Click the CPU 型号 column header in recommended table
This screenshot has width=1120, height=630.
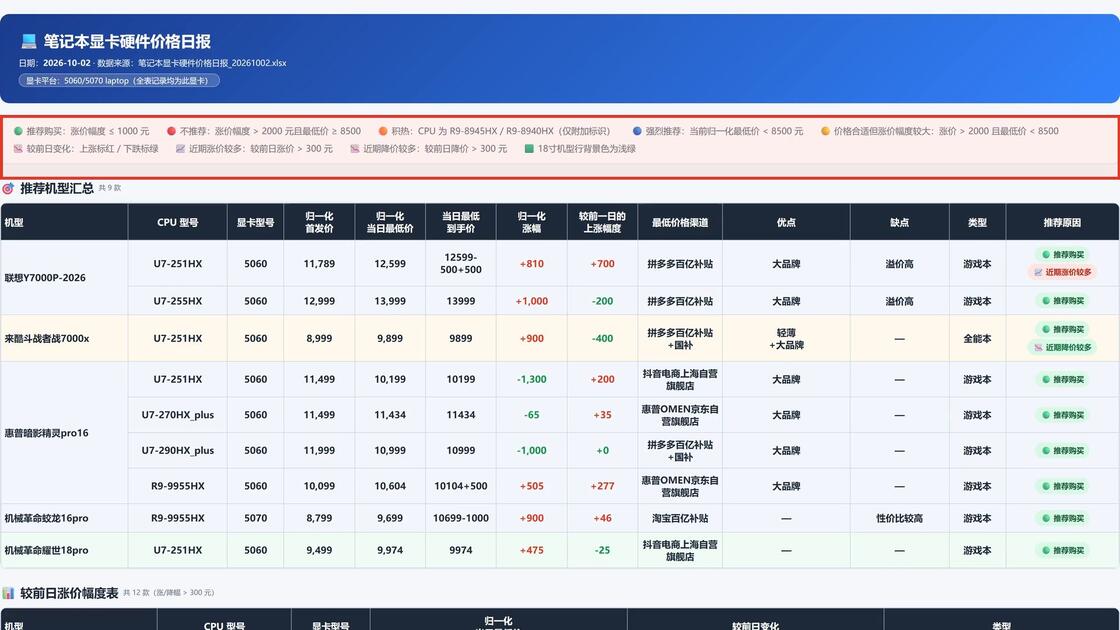coord(178,222)
